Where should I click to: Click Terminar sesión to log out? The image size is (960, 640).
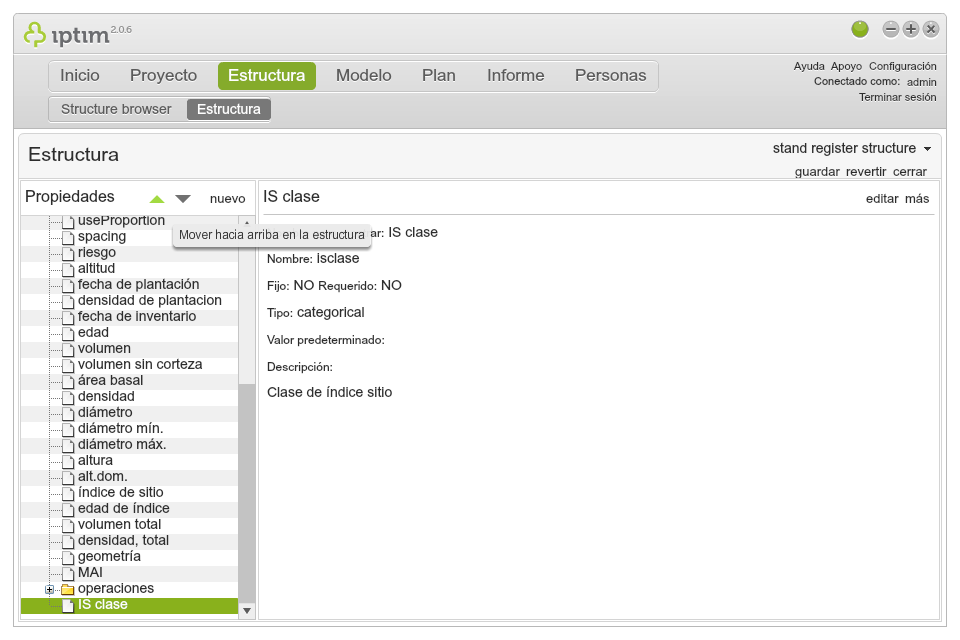896,97
